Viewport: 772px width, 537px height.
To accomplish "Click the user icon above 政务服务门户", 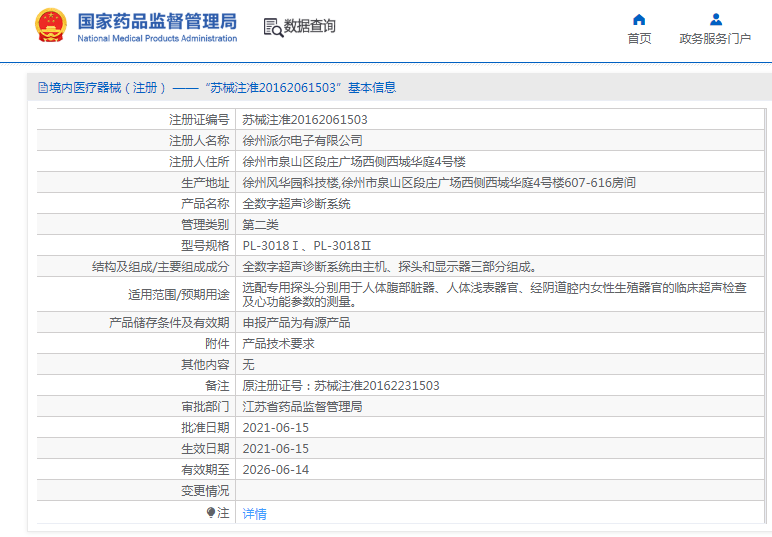I will (x=715, y=19).
